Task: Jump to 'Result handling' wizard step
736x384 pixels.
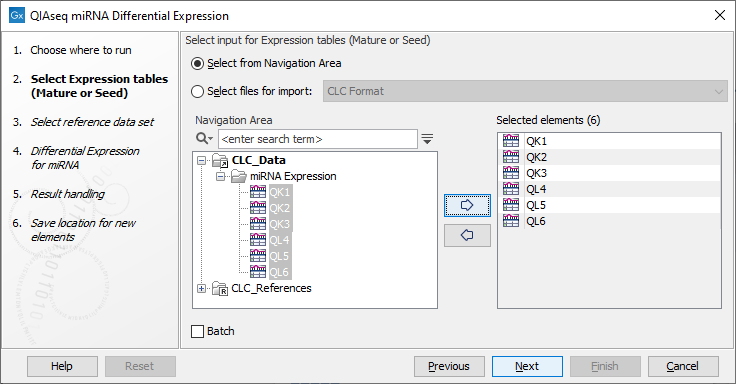Action: tap(68, 194)
